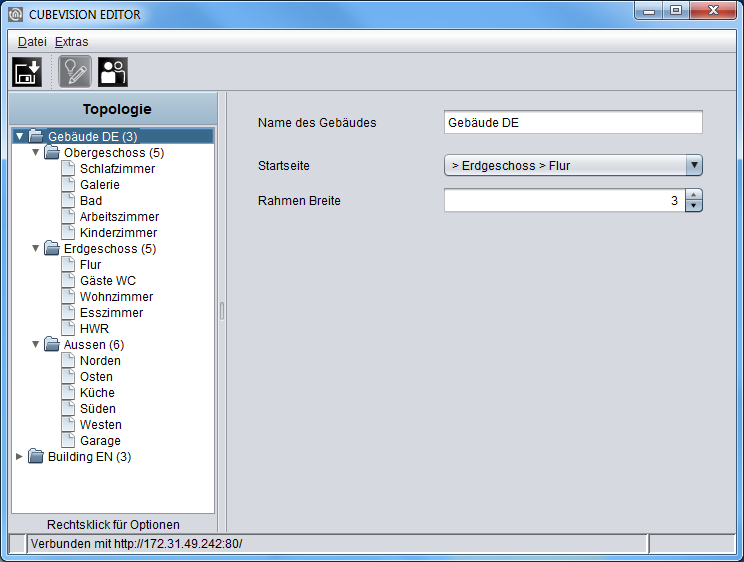This screenshot has height=562, width=744.
Task: Collapse the Aussen folder arrow
Action: 36,344
